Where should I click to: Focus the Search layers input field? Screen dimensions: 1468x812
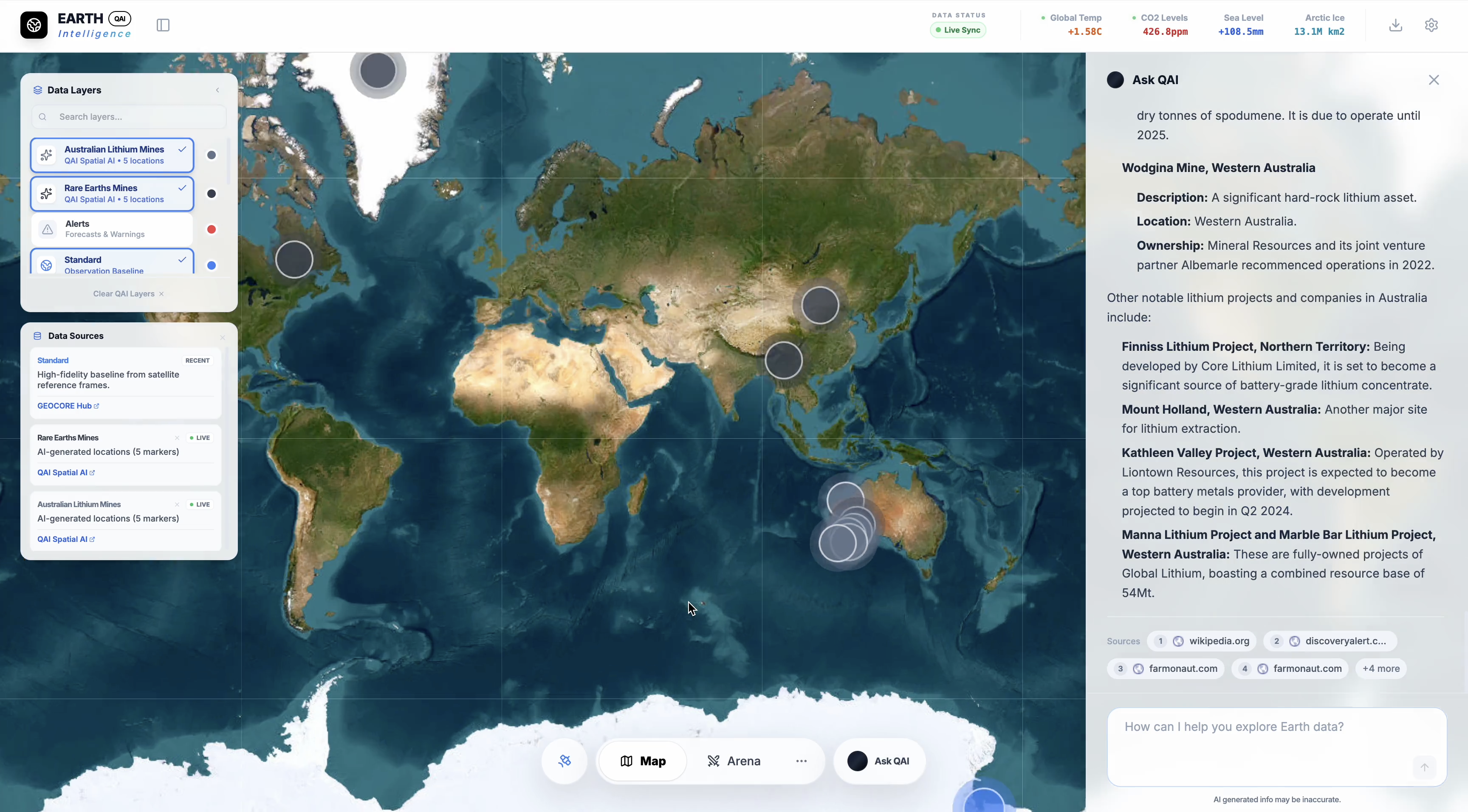pyautogui.click(x=129, y=117)
